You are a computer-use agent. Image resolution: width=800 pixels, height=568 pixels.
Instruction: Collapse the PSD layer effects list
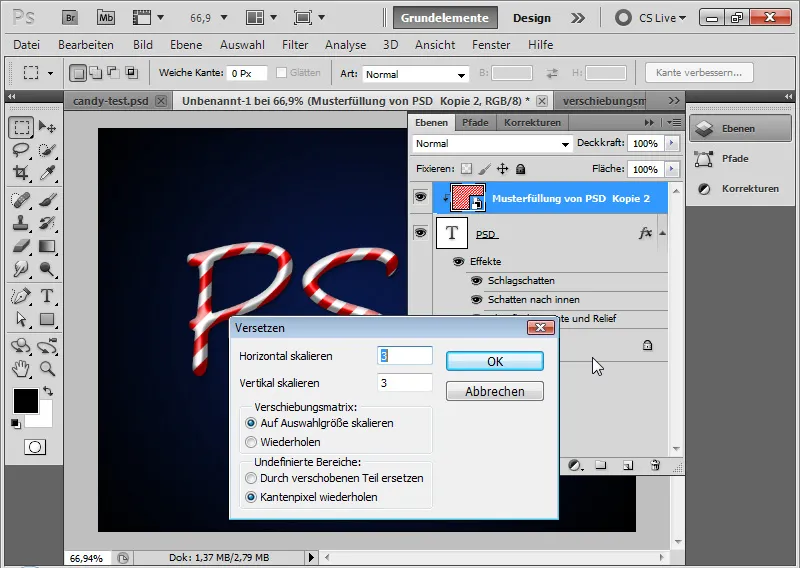[662, 233]
